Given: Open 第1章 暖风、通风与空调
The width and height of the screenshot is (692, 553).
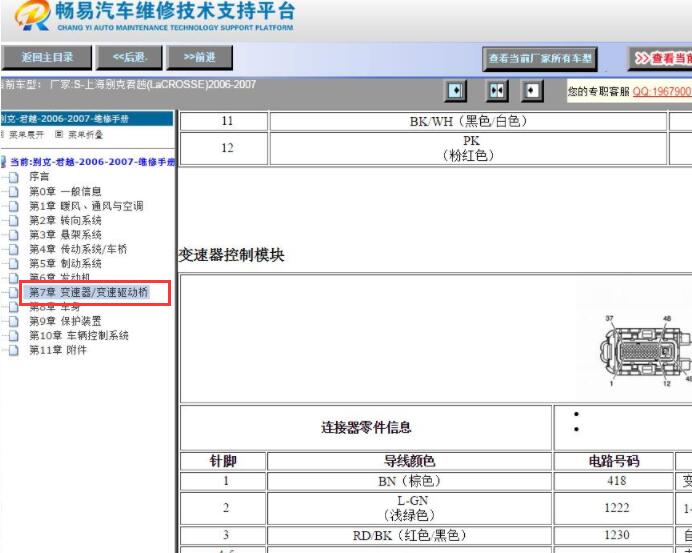Looking at the screenshot, I should coord(86,206).
